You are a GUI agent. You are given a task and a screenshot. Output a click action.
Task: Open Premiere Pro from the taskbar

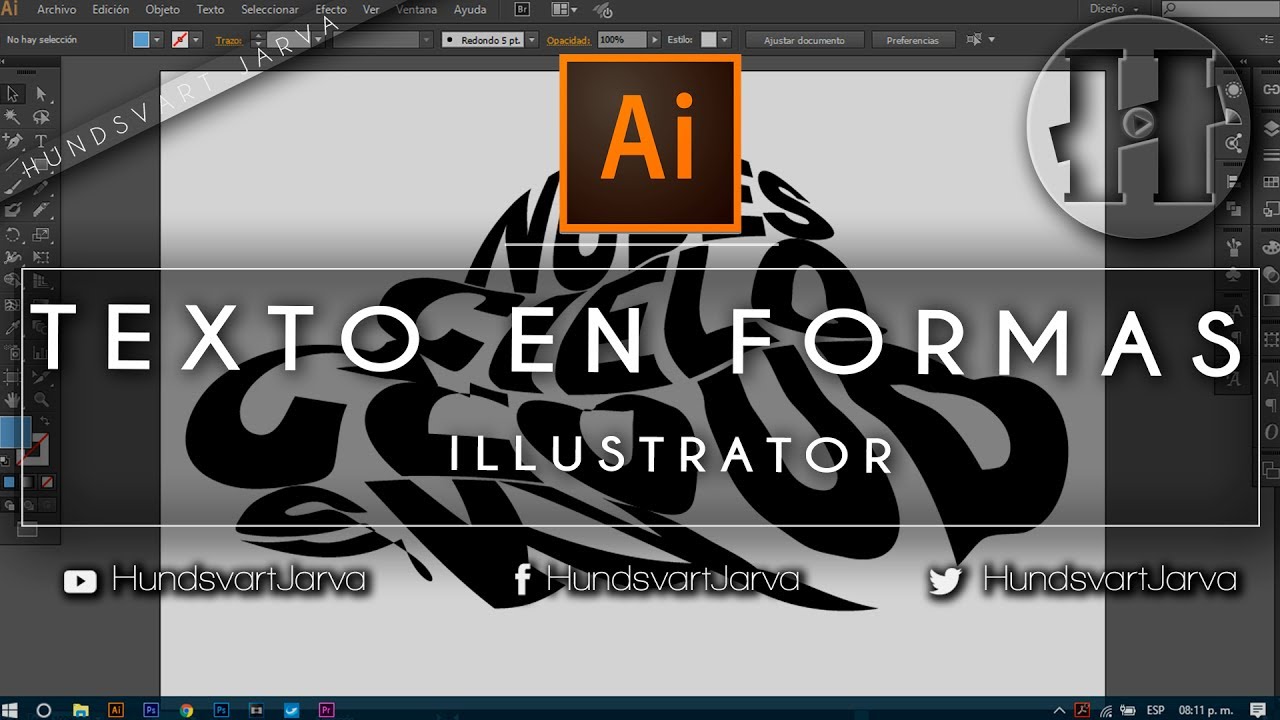point(326,710)
